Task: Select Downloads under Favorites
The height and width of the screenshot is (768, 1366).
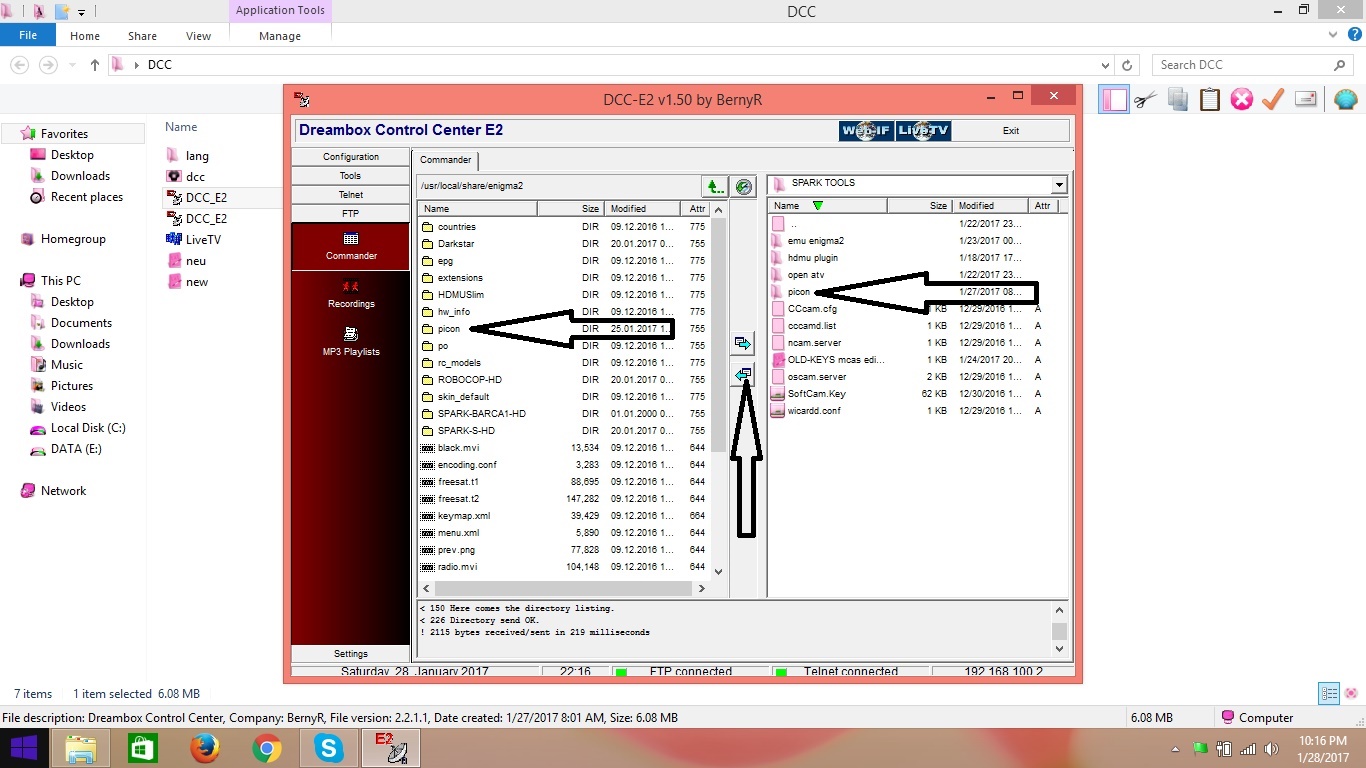Action: [80, 176]
